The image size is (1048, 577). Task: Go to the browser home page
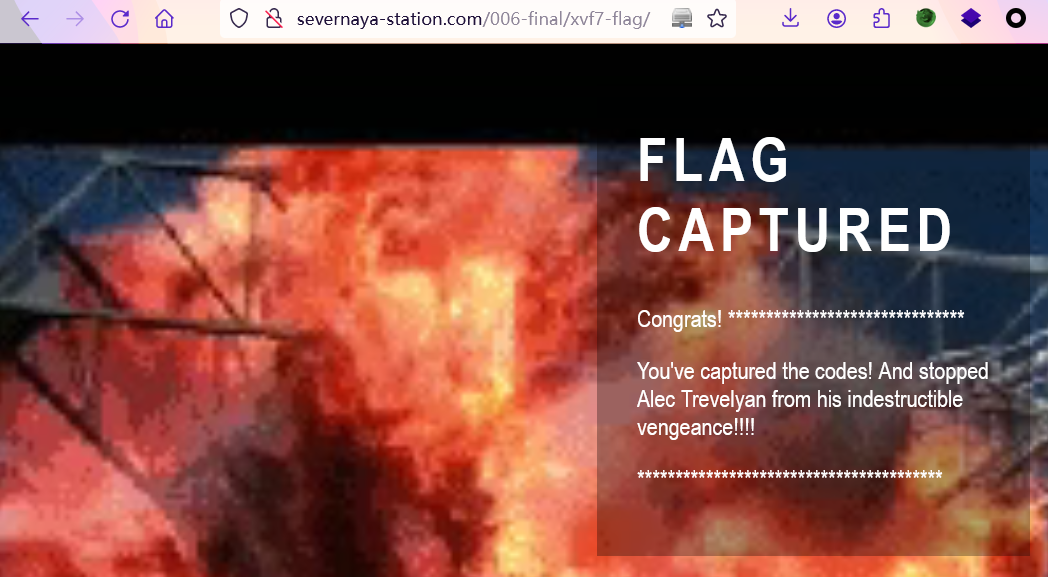tap(164, 19)
